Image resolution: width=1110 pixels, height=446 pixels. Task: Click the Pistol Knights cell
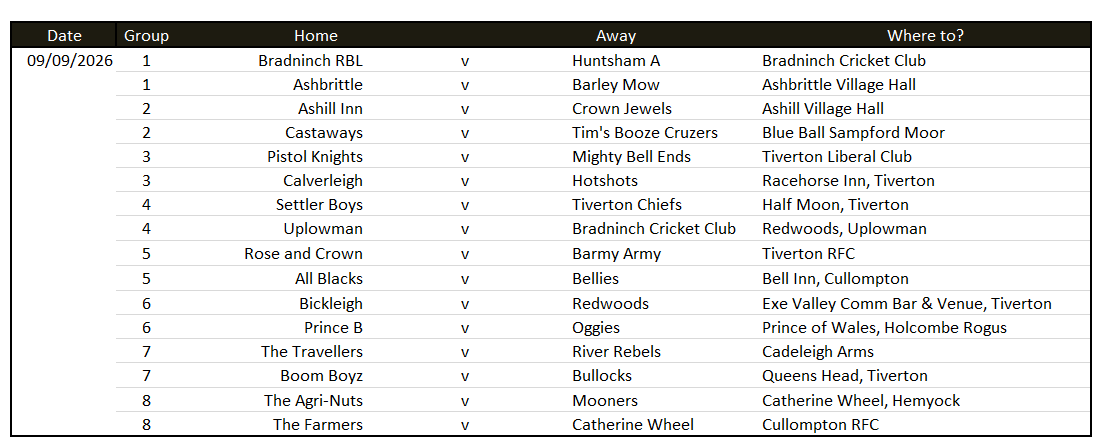pos(315,157)
